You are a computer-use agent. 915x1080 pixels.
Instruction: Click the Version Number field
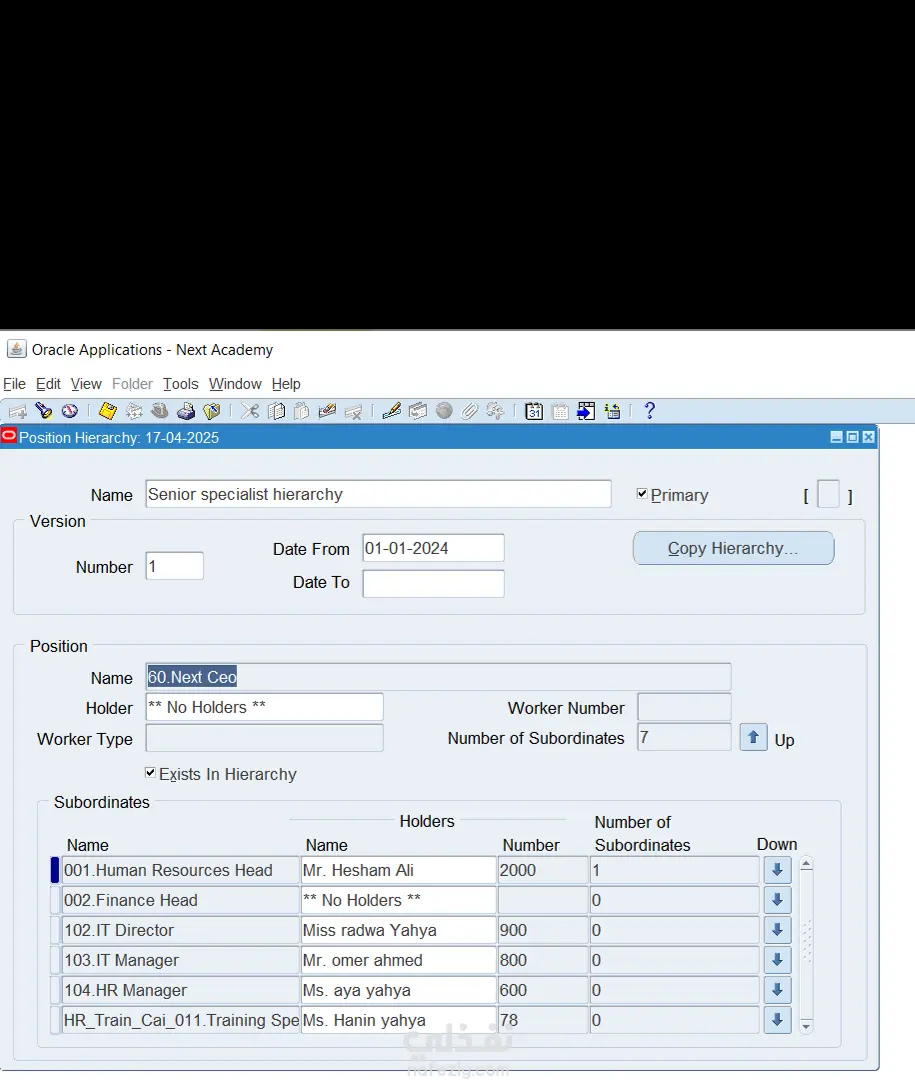pos(174,566)
